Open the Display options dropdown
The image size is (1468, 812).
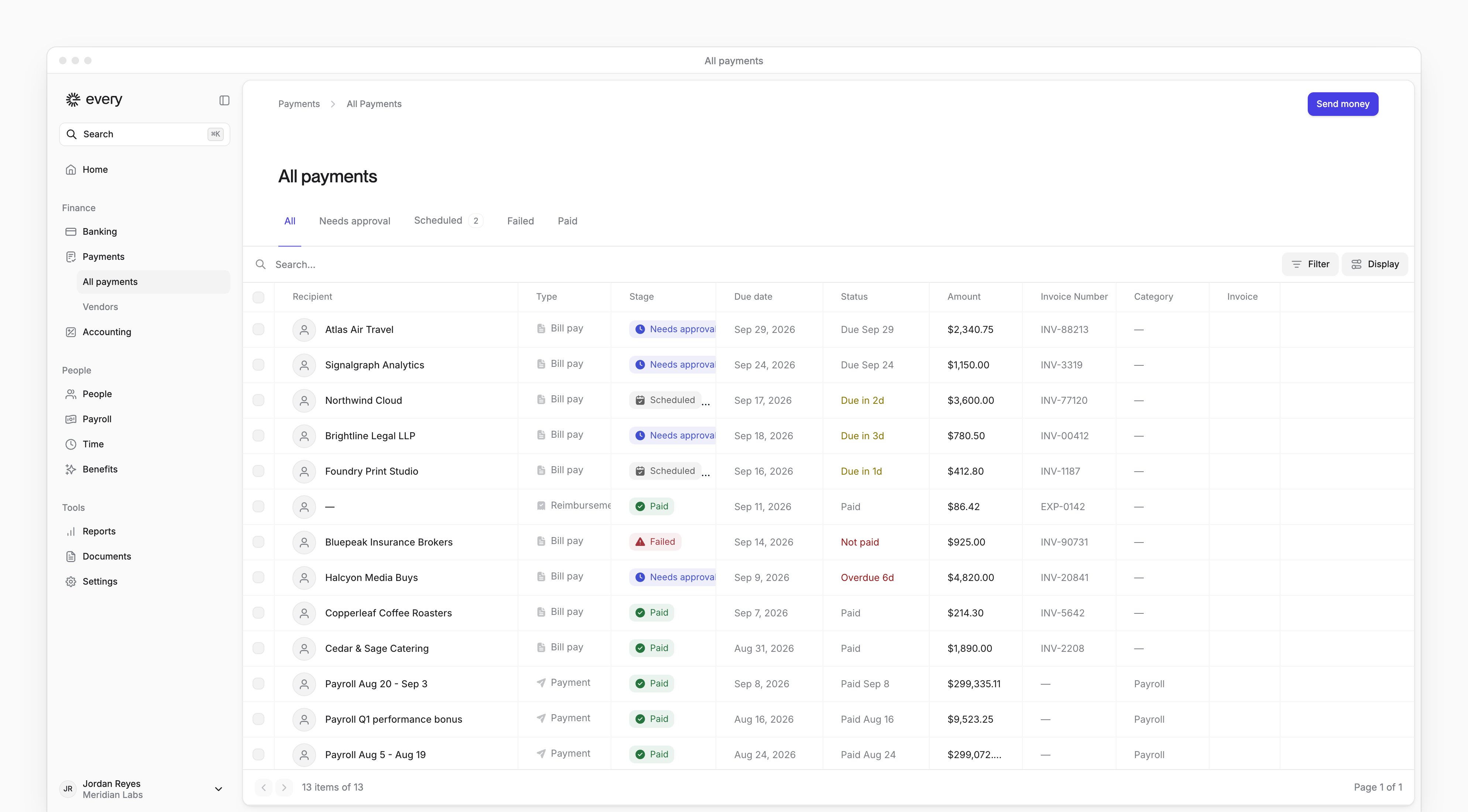pyautogui.click(x=1375, y=264)
